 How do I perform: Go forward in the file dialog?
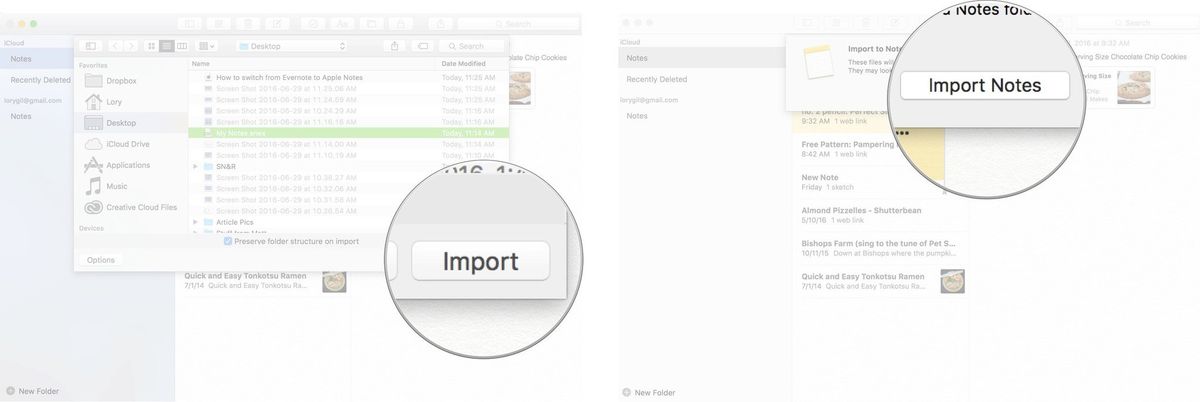click(131, 46)
